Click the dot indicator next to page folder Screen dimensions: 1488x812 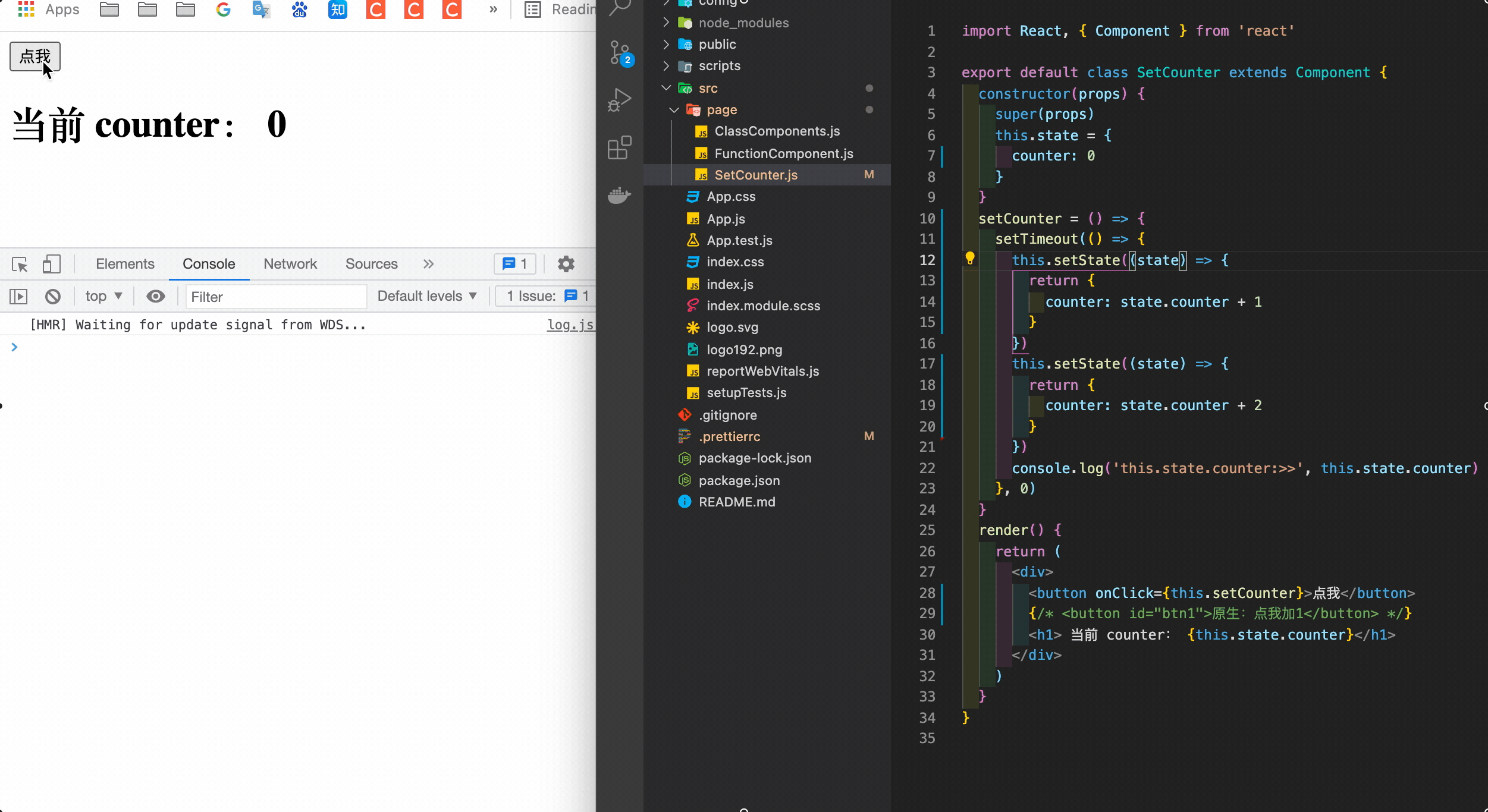(x=870, y=109)
